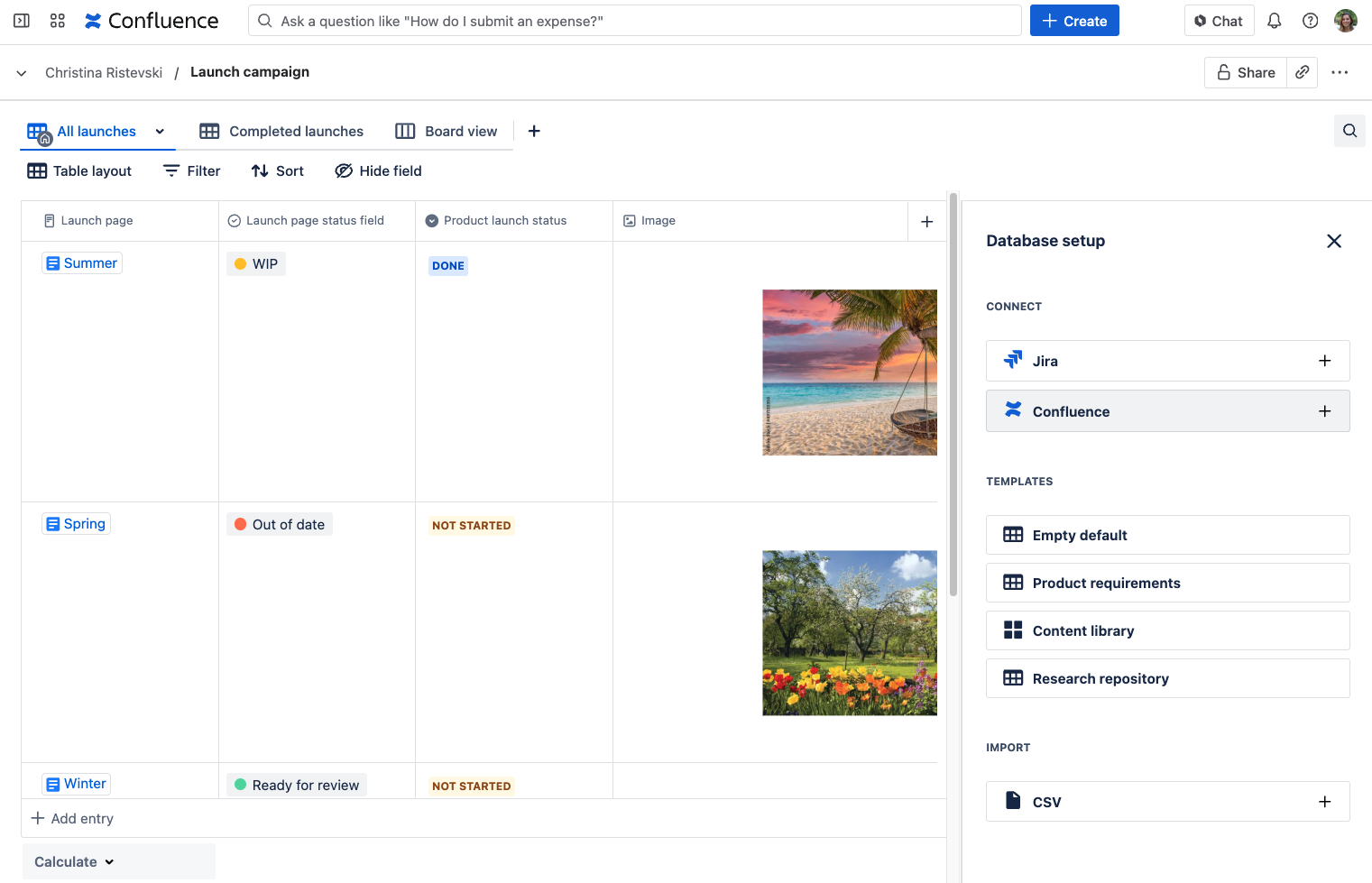Open the spring garden image thumbnail

pos(850,633)
